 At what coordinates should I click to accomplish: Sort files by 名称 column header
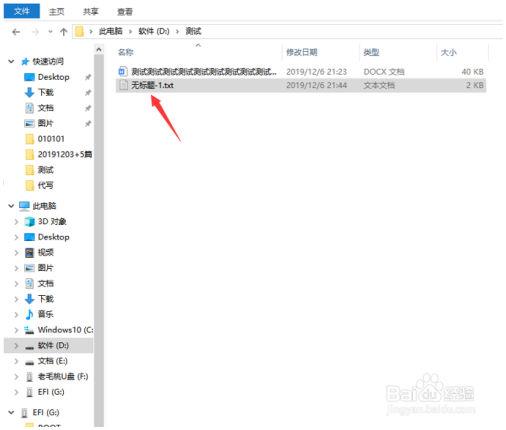tap(126, 52)
